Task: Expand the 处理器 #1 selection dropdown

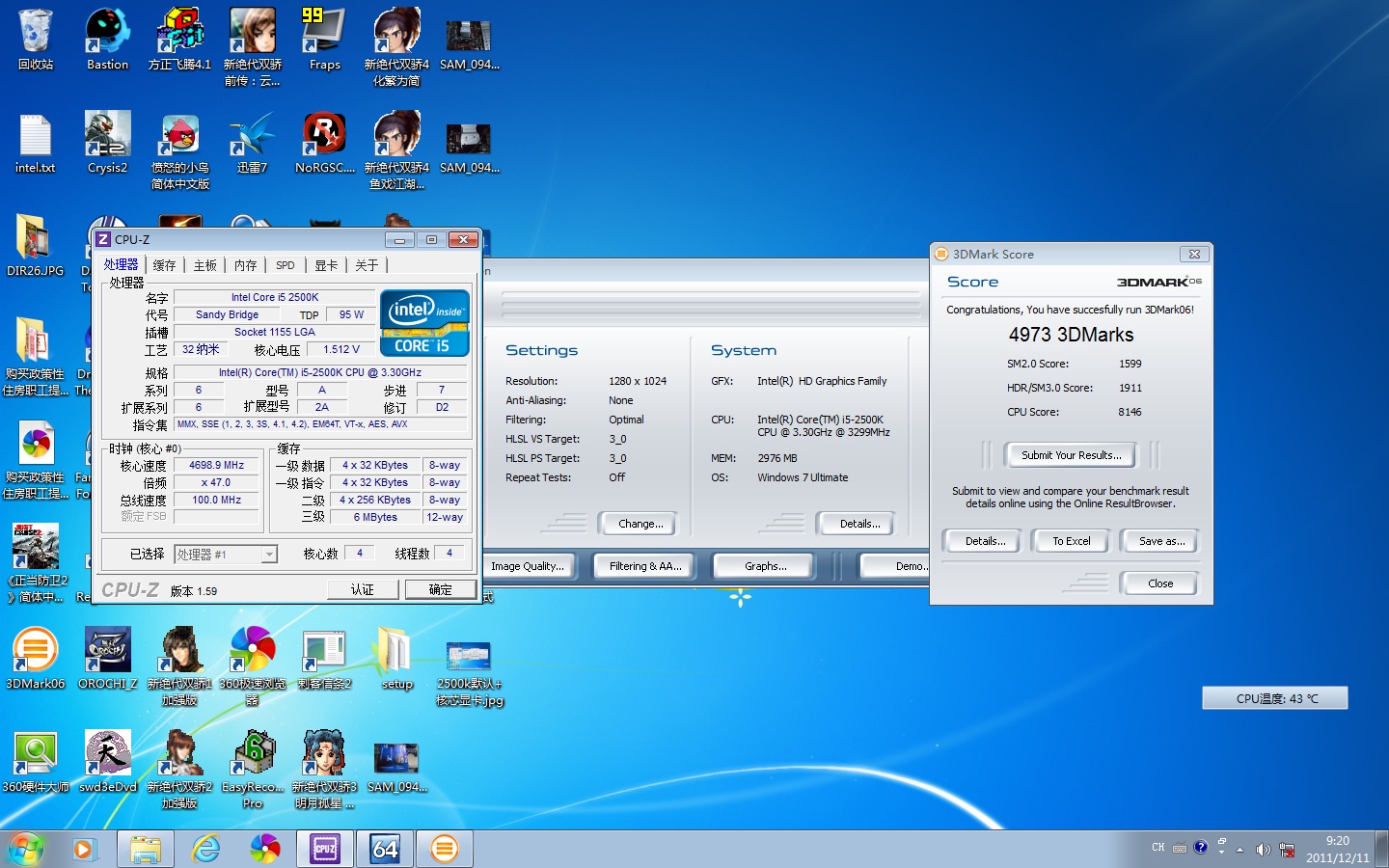Action: [x=269, y=555]
